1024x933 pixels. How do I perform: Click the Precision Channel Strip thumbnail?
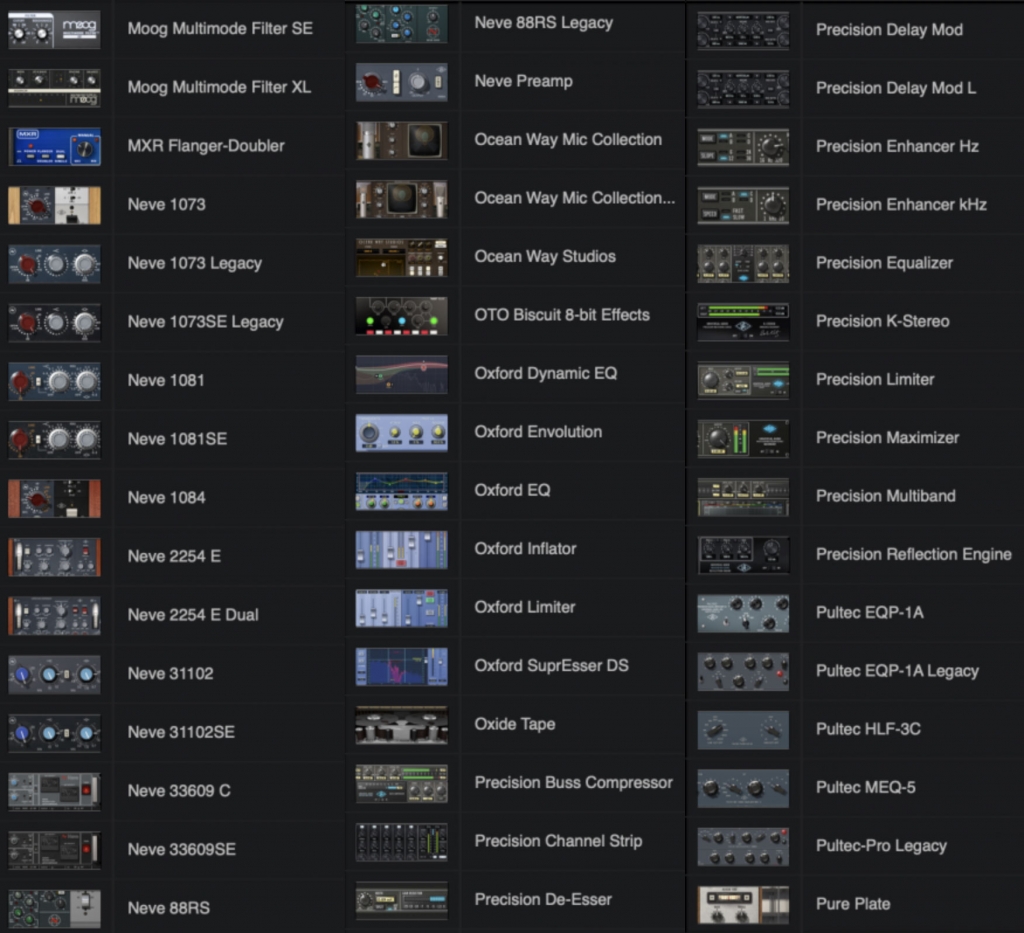click(x=400, y=842)
